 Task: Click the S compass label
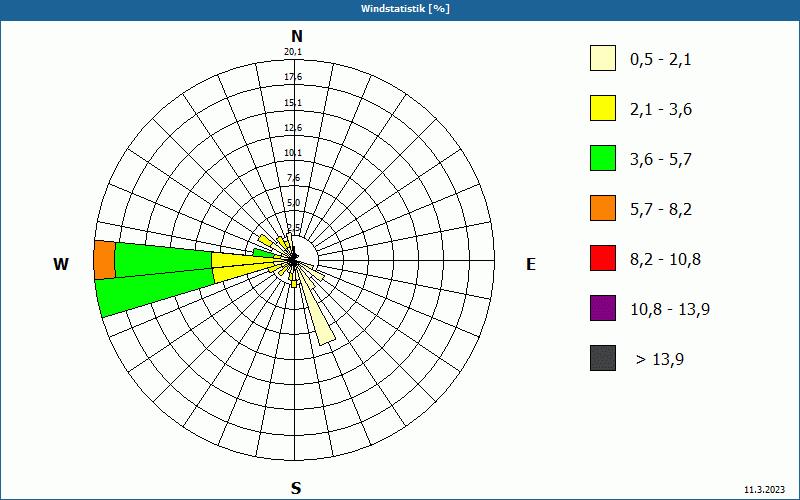(296, 488)
